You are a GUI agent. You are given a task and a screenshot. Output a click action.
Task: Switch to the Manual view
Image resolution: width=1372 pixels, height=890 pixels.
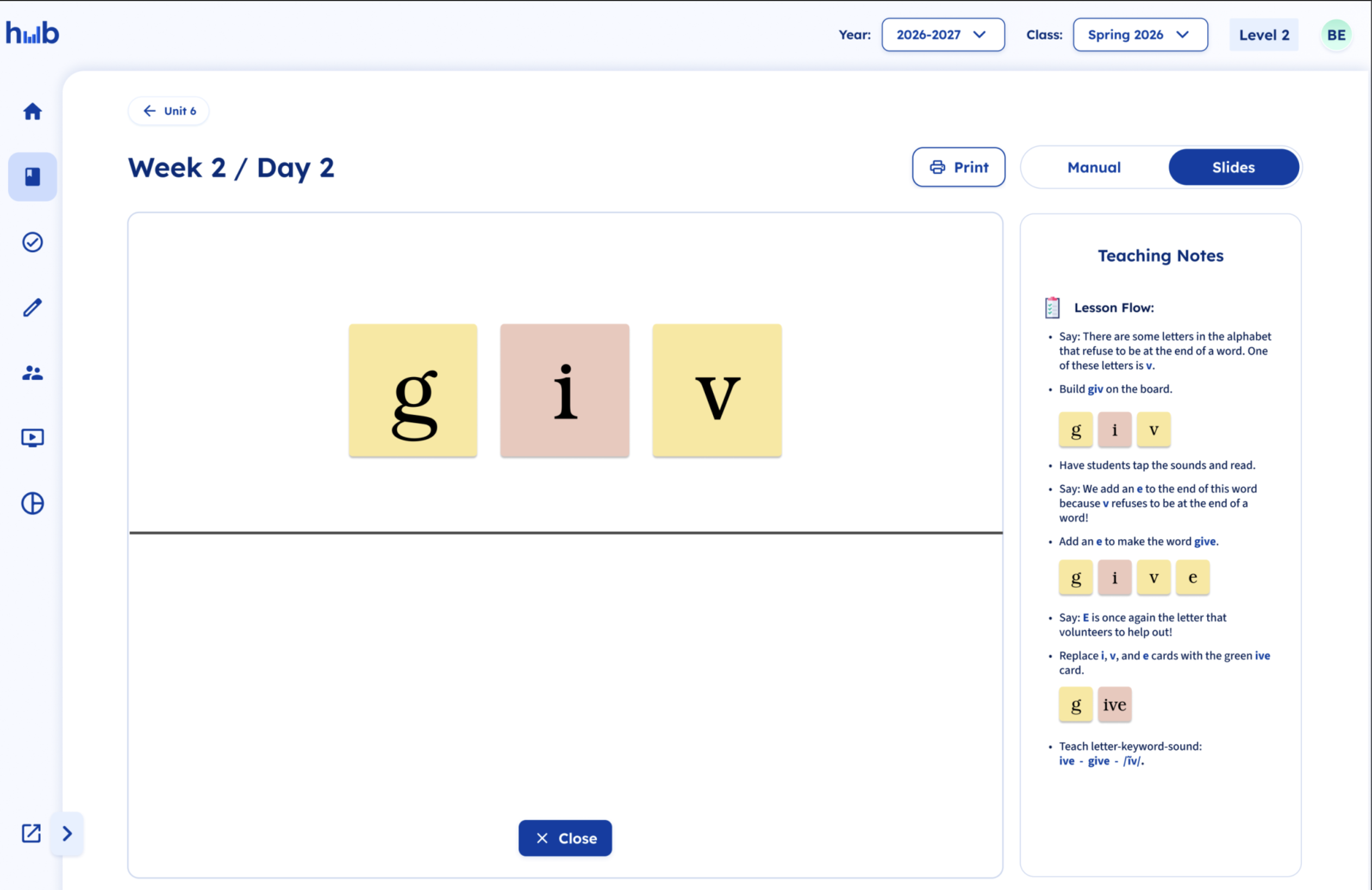[1094, 167]
